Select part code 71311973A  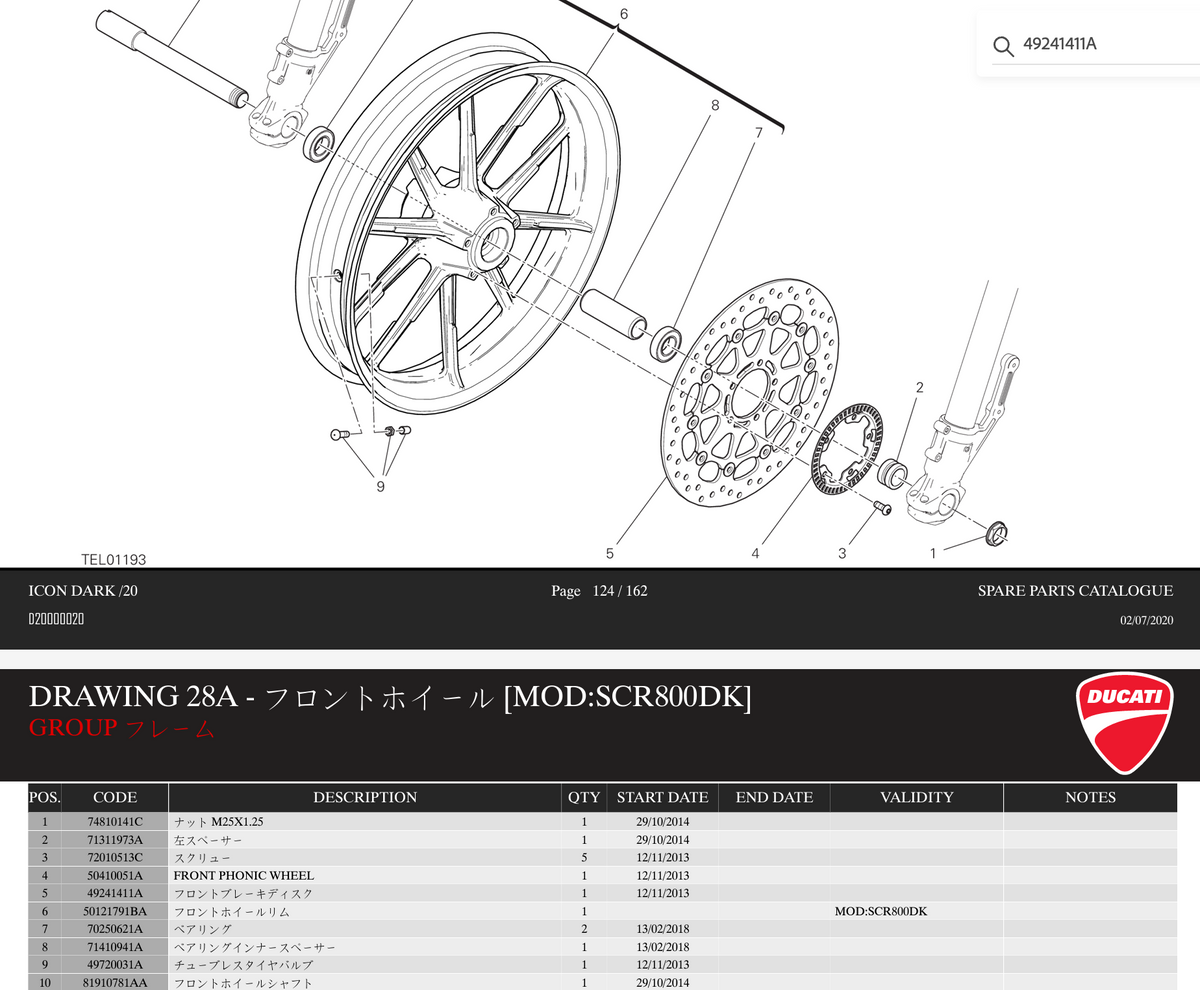[x=115, y=839]
